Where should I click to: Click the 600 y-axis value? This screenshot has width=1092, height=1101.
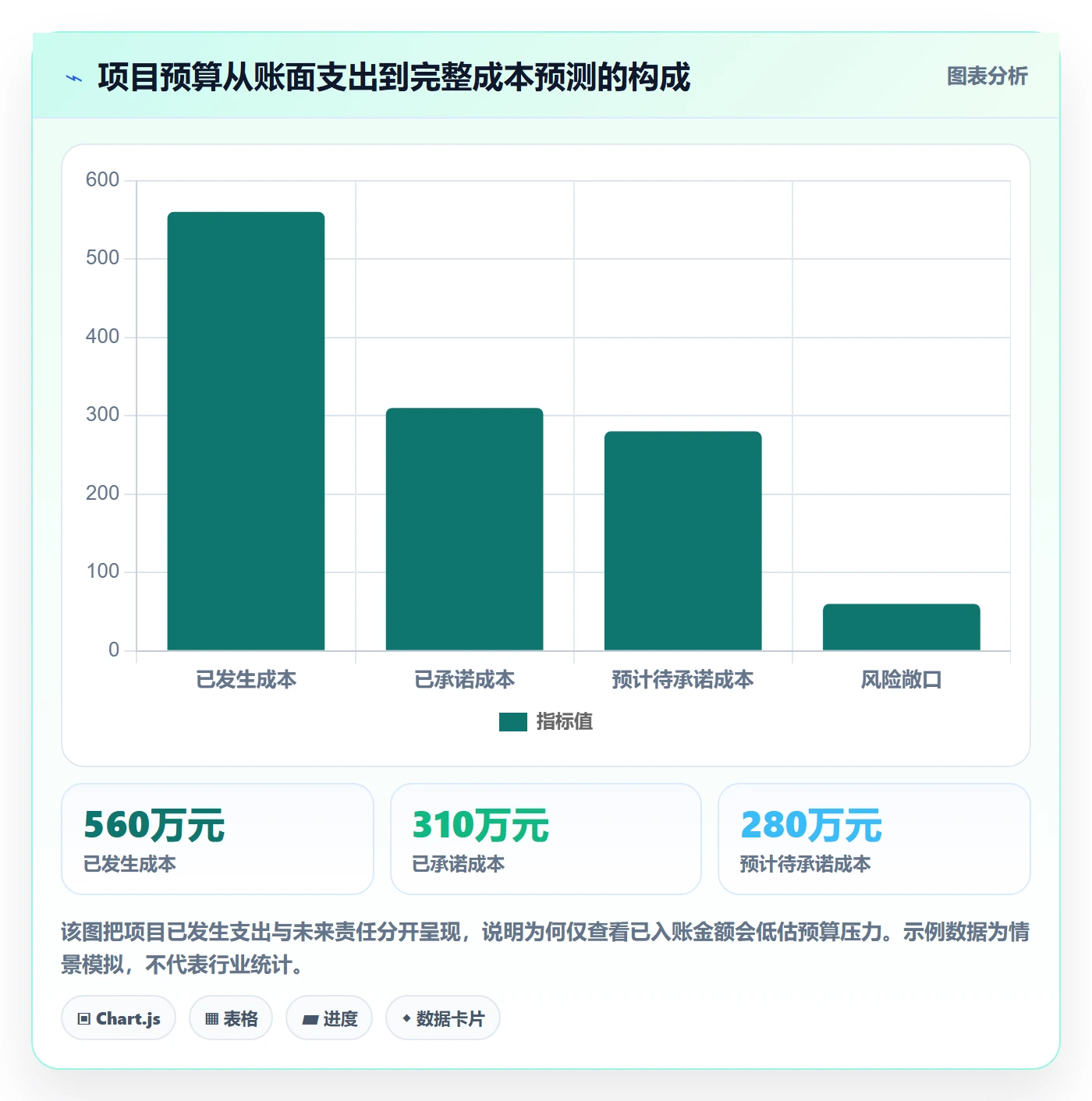(x=102, y=180)
